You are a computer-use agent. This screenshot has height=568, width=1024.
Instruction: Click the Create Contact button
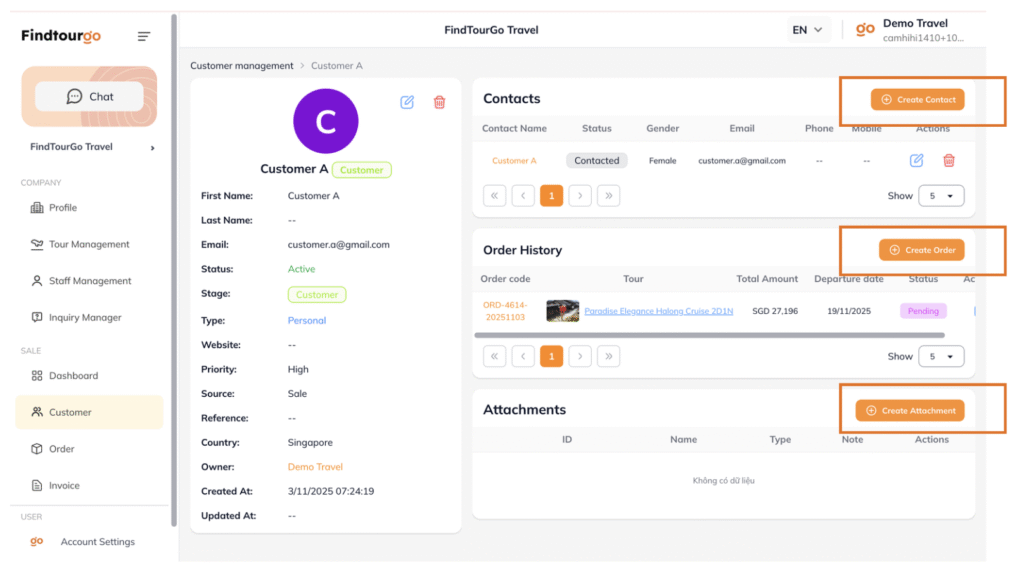(x=917, y=100)
